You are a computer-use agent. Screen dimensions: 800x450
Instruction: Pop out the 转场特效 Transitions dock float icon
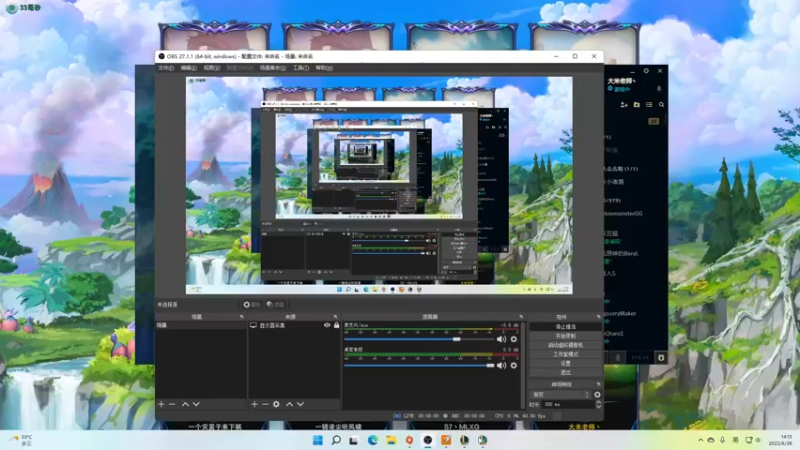598,384
